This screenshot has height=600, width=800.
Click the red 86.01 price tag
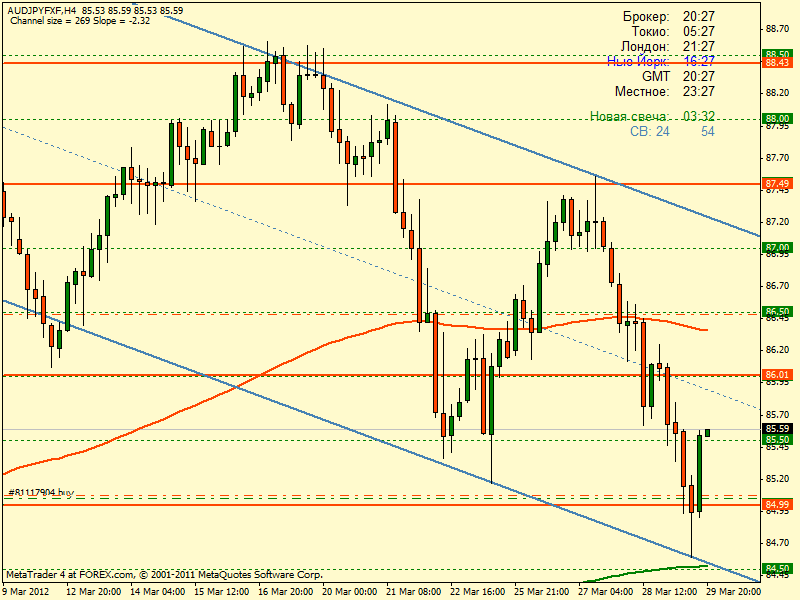pyautogui.click(x=777, y=374)
